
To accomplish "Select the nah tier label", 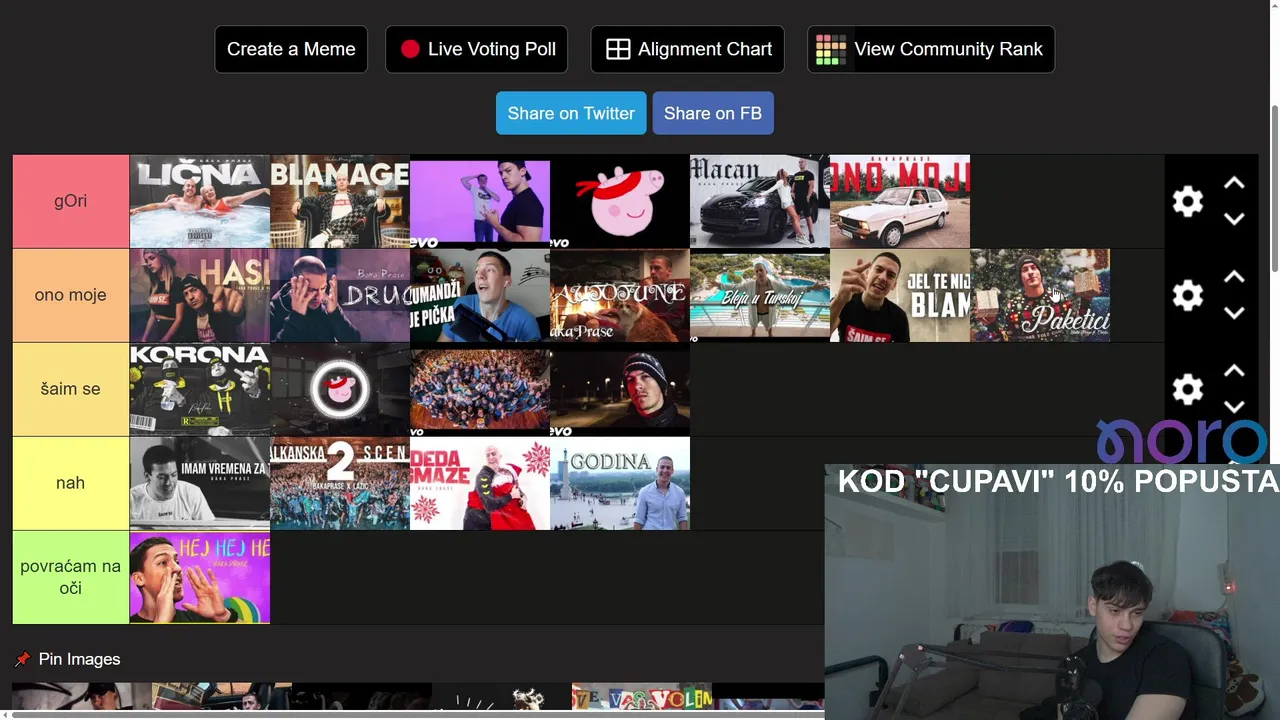I will tap(71, 483).
